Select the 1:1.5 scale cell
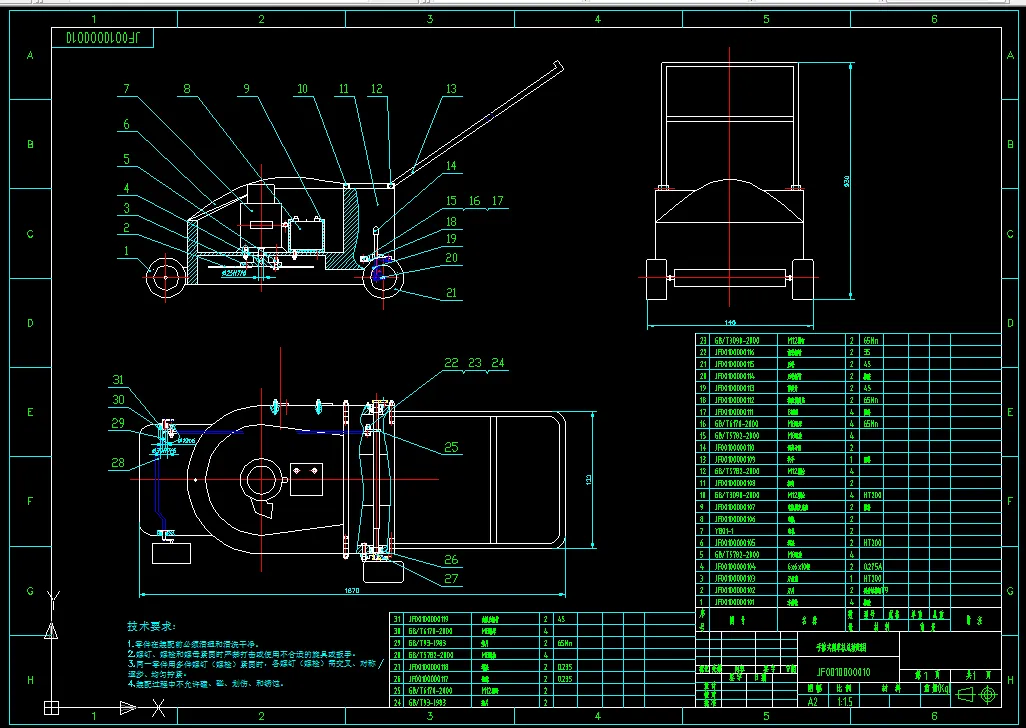1026x728 pixels. 845,702
